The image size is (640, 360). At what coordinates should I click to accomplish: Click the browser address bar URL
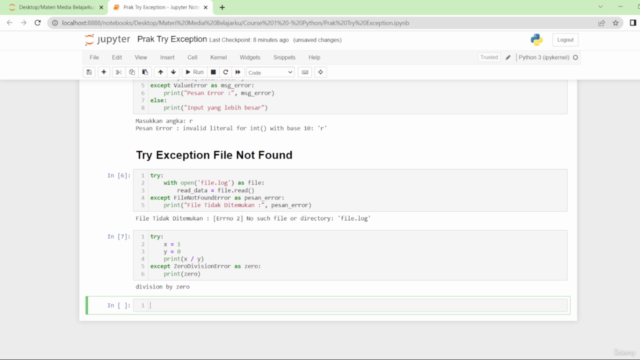pyautogui.click(x=236, y=23)
